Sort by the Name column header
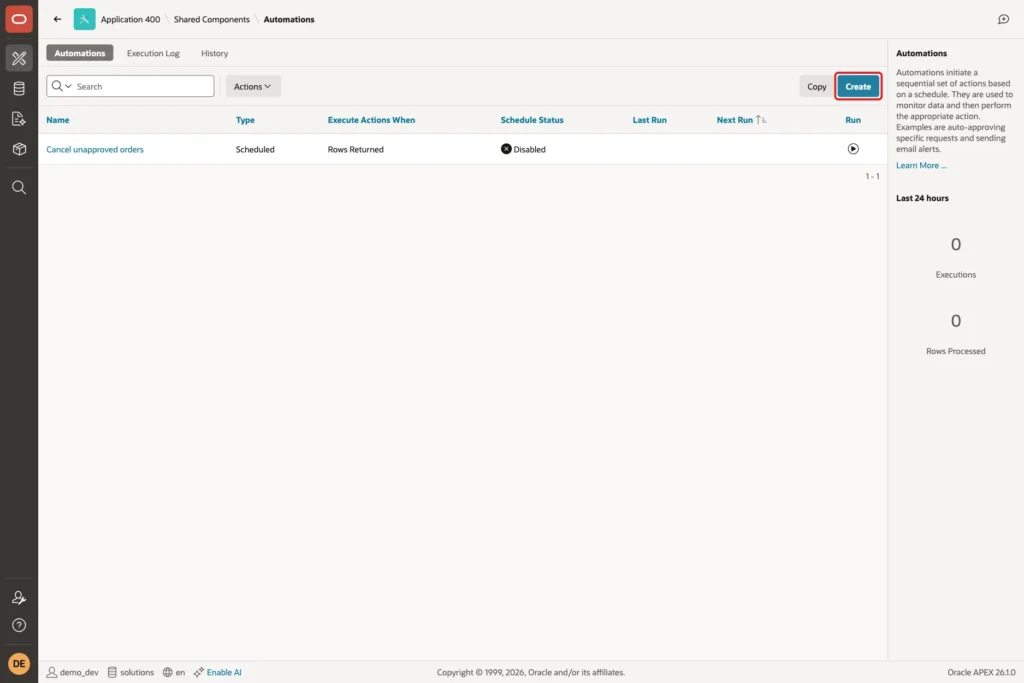 (57, 120)
